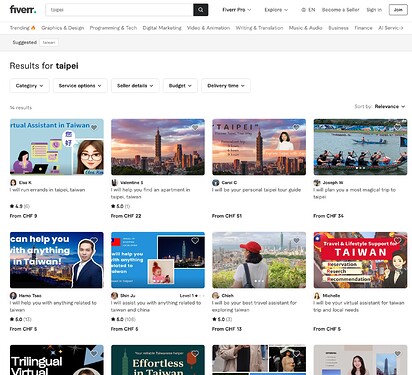
Task: Open the Service options filter dropdown
Action: pyautogui.click(x=80, y=86)
